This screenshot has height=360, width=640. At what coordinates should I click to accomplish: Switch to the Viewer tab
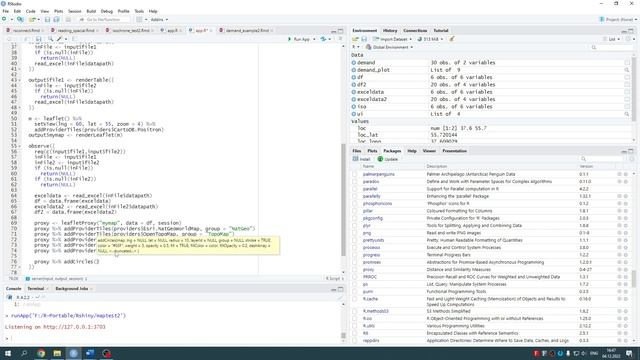click(x=429, y=151)
